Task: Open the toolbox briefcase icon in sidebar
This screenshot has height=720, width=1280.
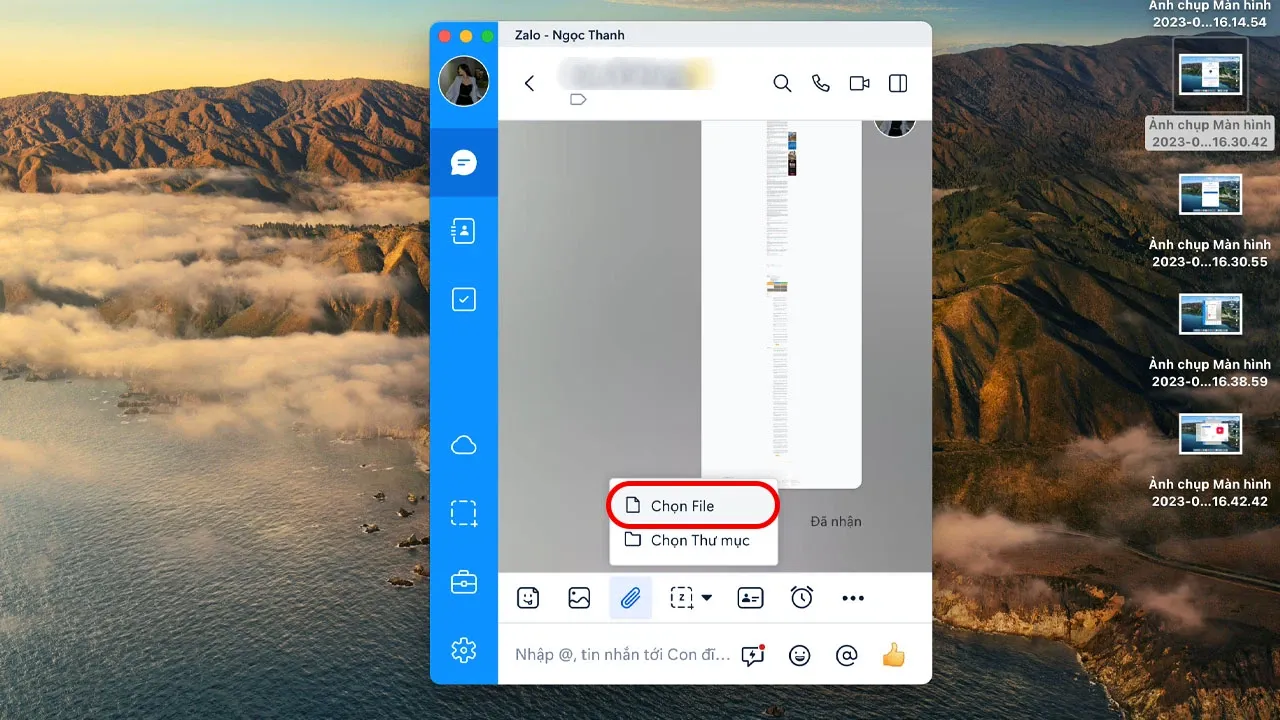Action: [x=464, y=581]
